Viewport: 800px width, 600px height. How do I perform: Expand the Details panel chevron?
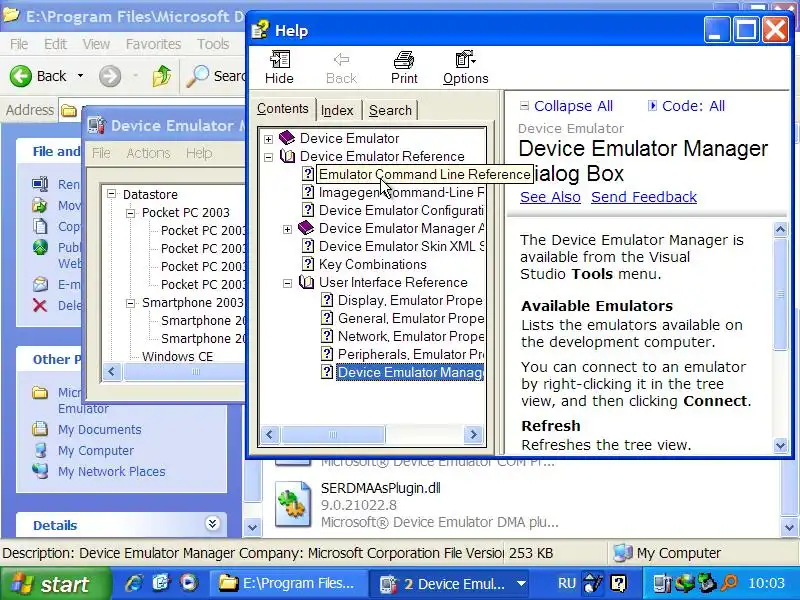click(212, 523)
